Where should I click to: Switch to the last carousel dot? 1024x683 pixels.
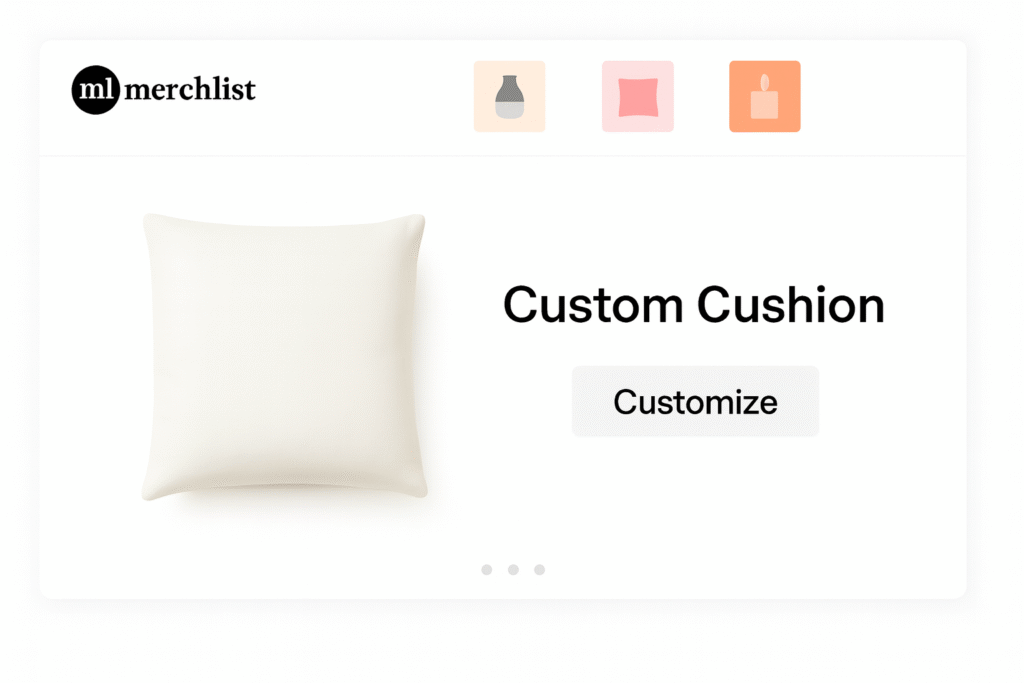[x=539, y=570]
